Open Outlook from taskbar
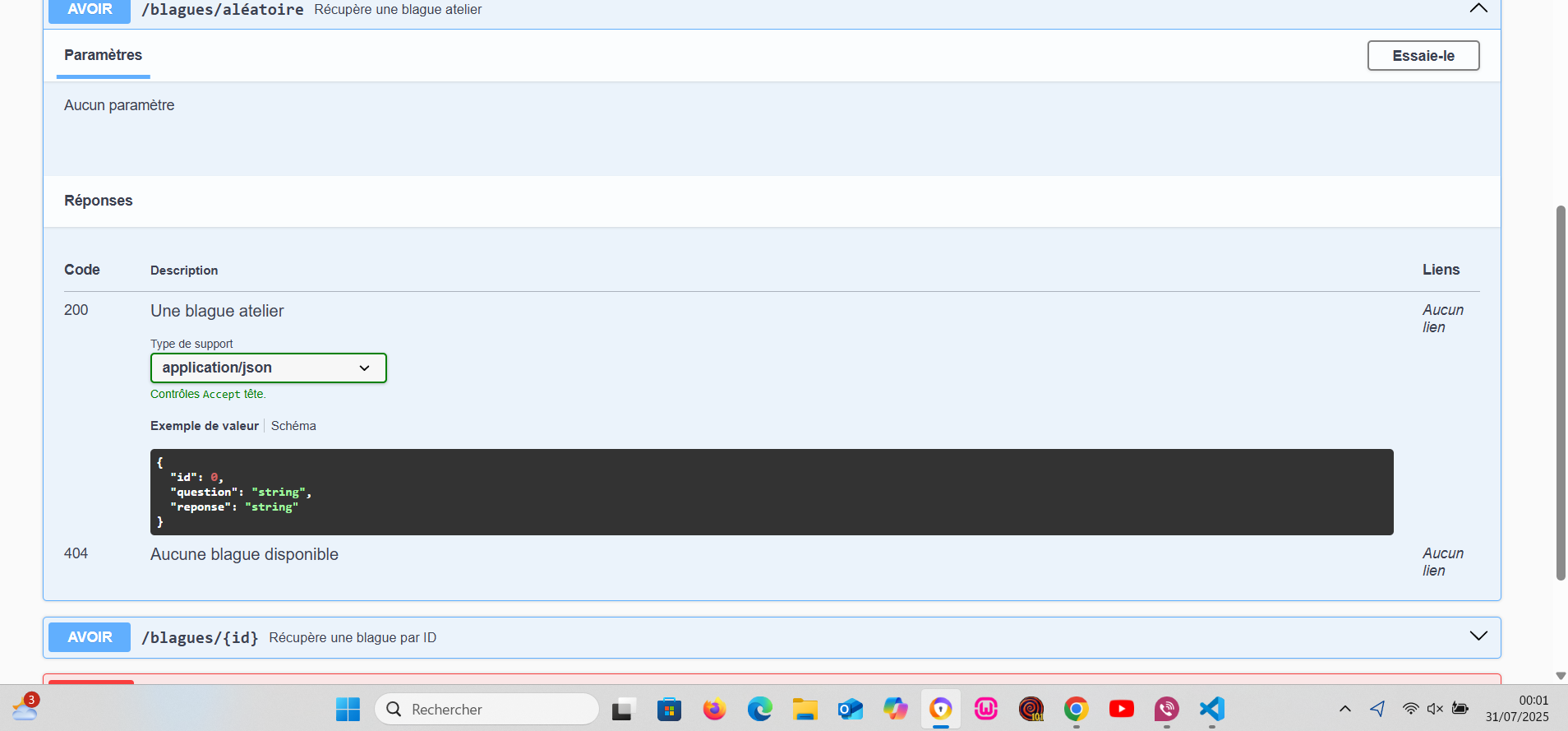This screenshot has width=1568, height=731. 850,709
